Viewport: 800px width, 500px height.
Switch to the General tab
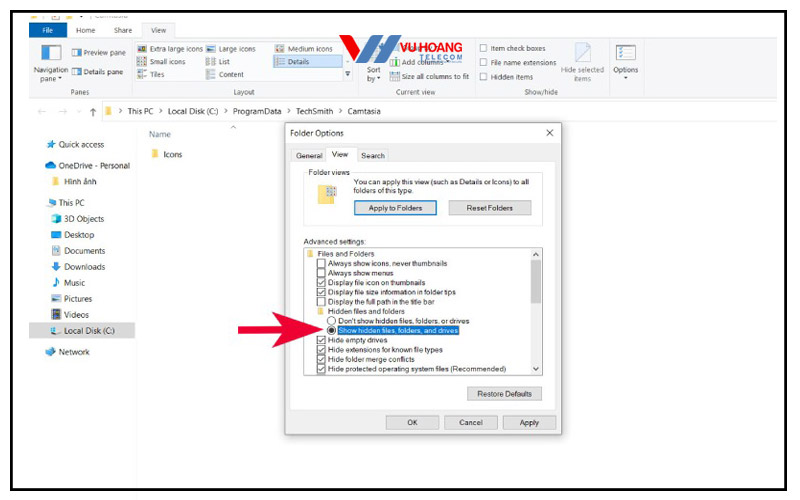coord(309,156)
